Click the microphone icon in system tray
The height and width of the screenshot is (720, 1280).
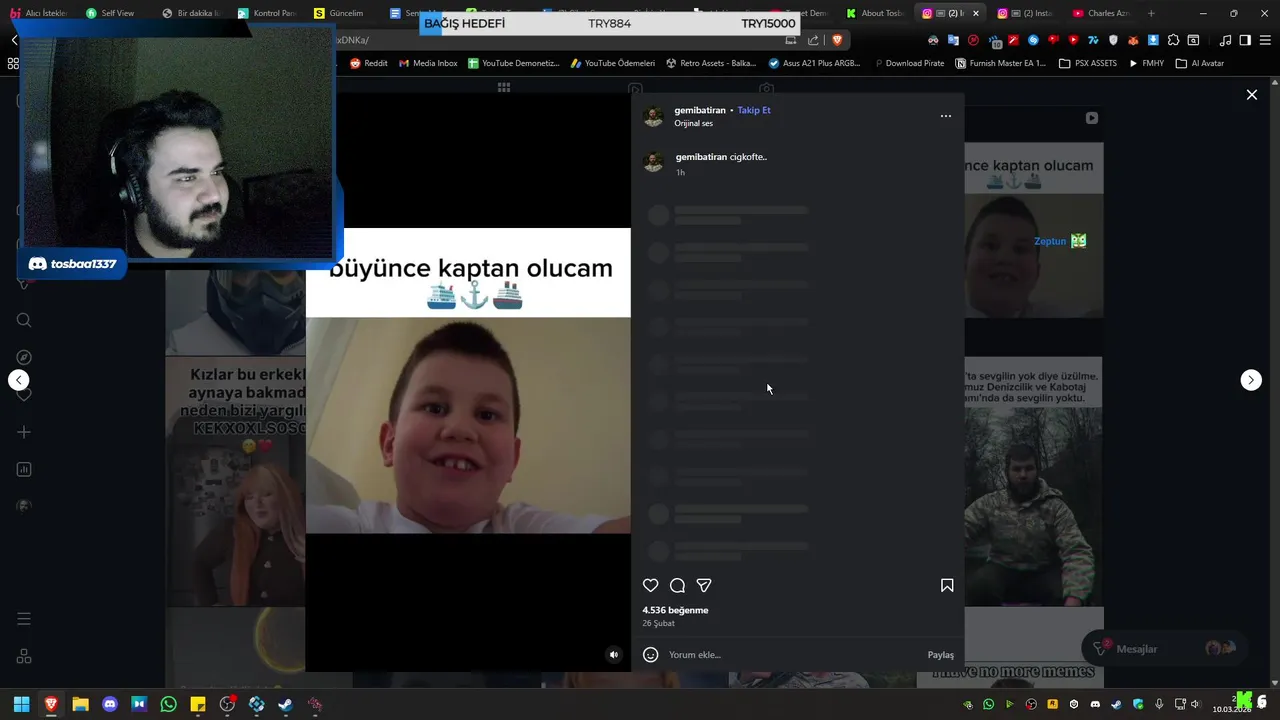click(1159, 704)
